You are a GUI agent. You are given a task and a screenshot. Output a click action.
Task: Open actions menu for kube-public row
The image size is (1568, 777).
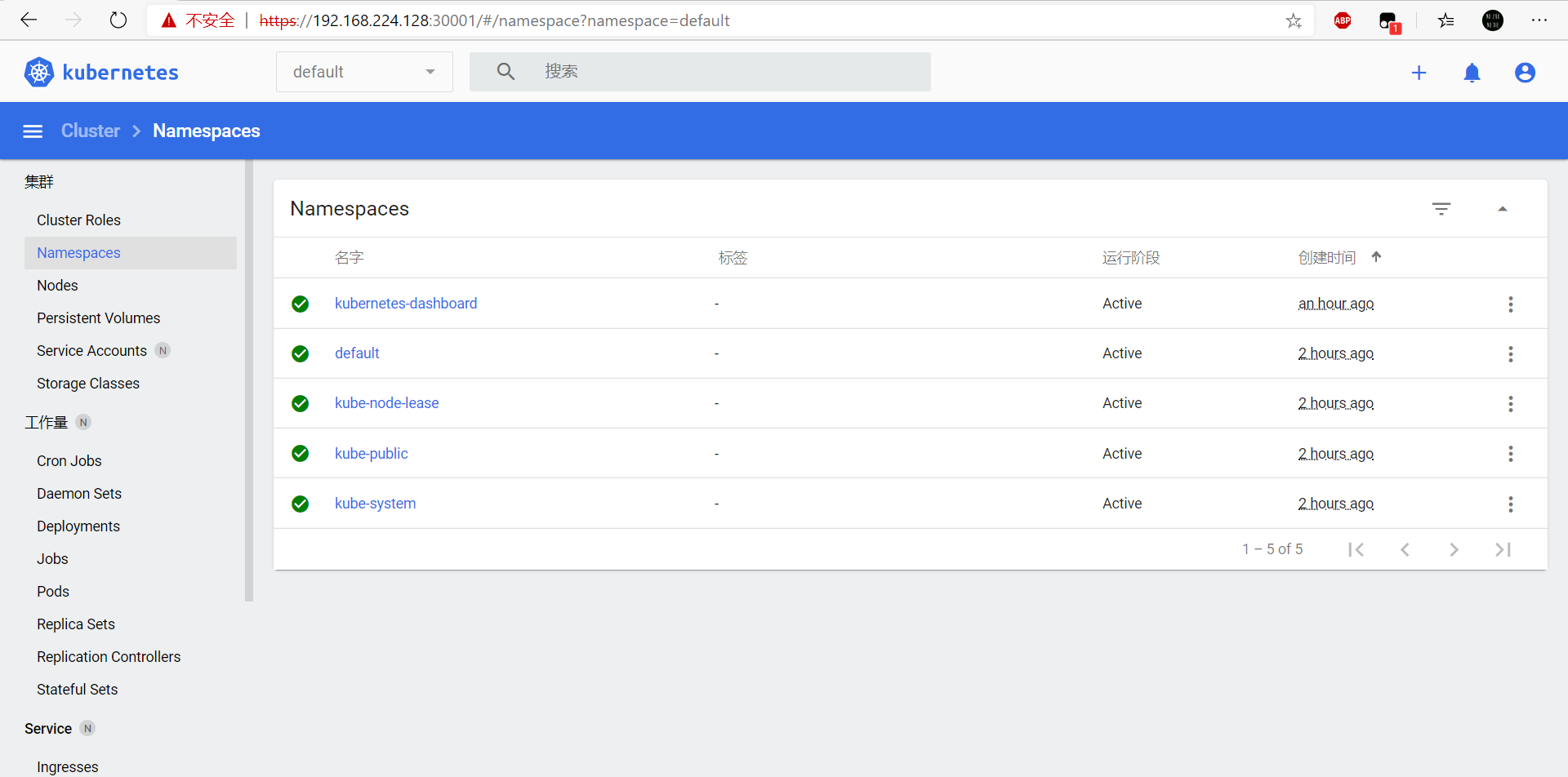point(1511,454)
